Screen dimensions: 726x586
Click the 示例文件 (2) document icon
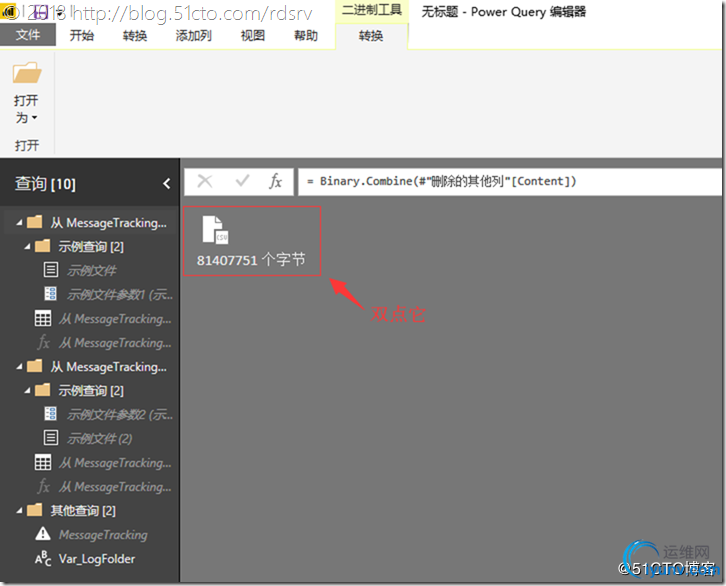51,438
